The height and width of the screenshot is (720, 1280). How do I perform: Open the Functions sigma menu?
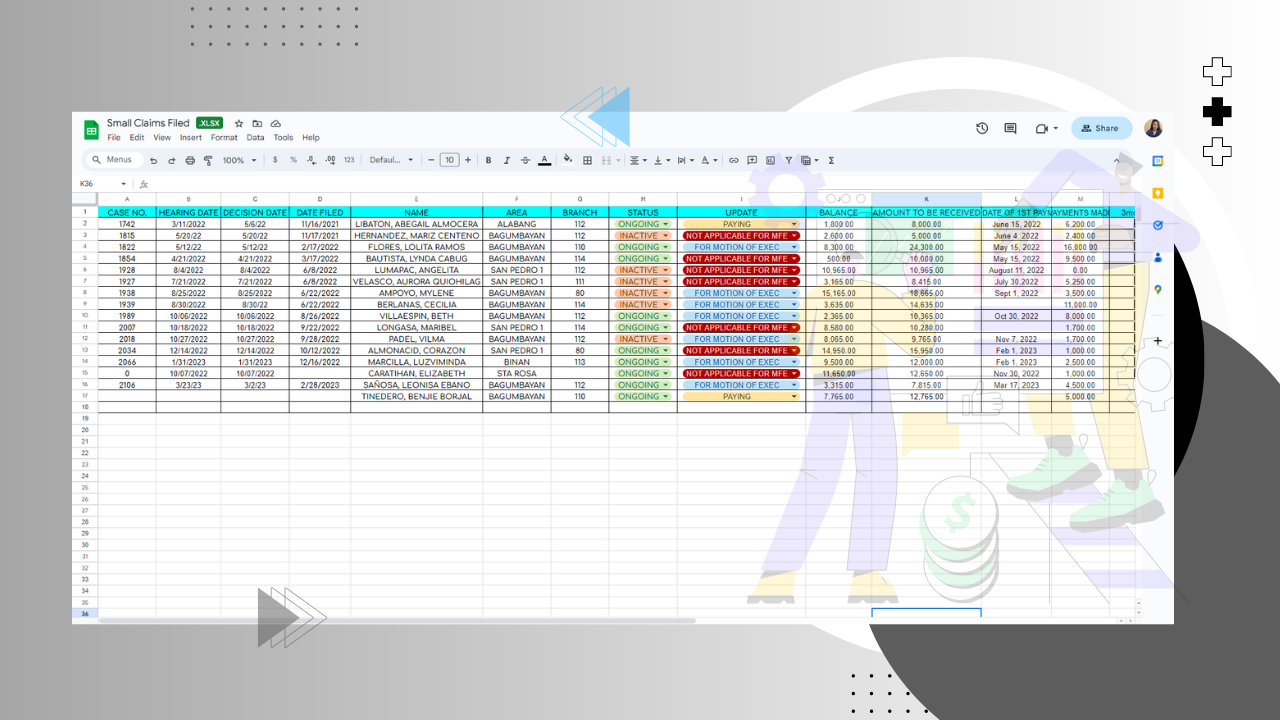click(x=831, y=160)
